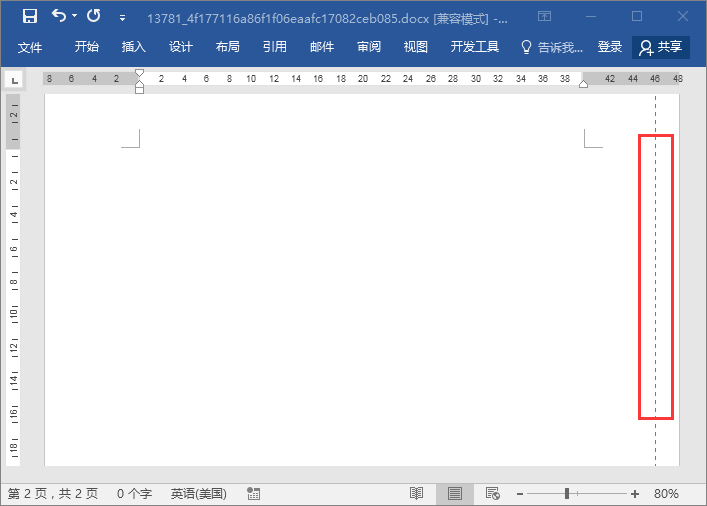Click the macro recording icon
Viewport: 707px width, 506px height.
tap(254, 494)
